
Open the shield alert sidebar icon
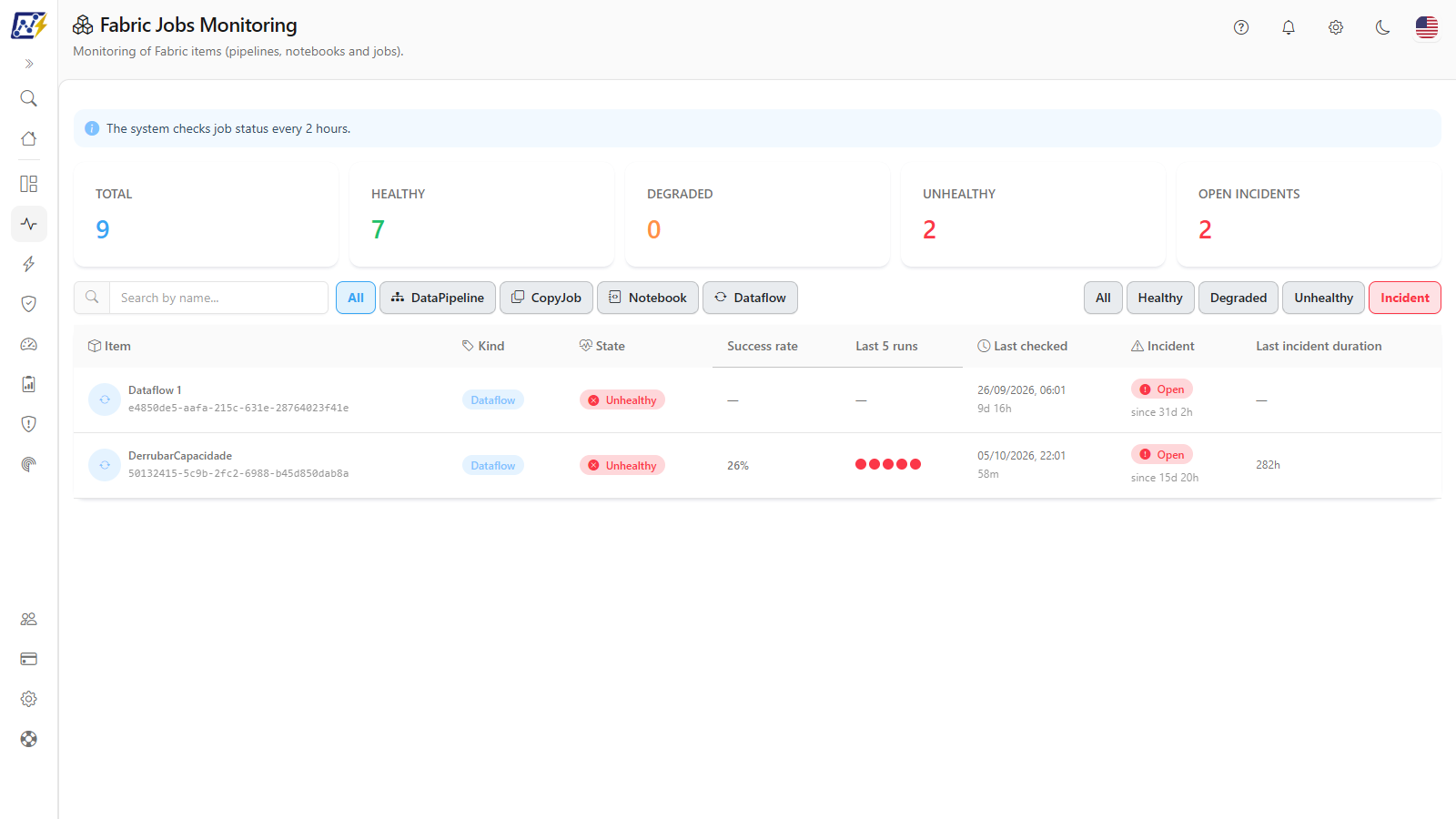(29, 424)
